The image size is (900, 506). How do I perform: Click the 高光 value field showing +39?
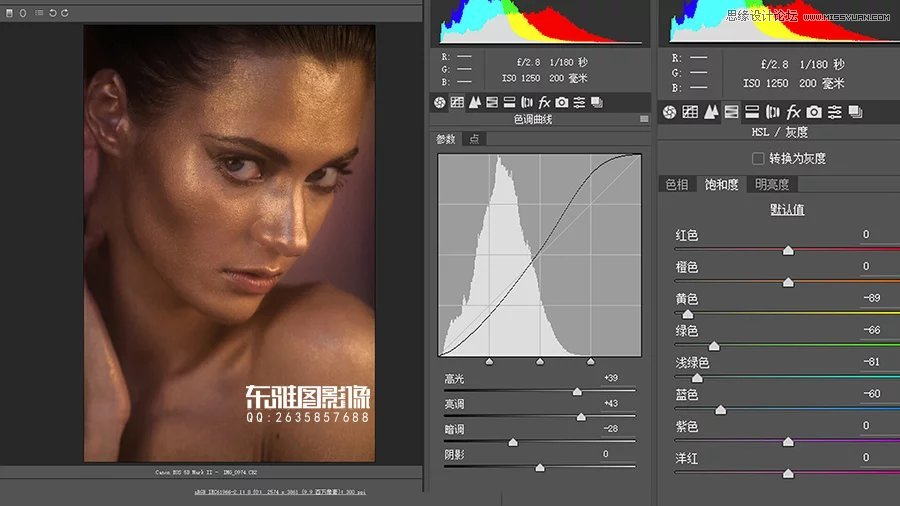click(611, 378)
